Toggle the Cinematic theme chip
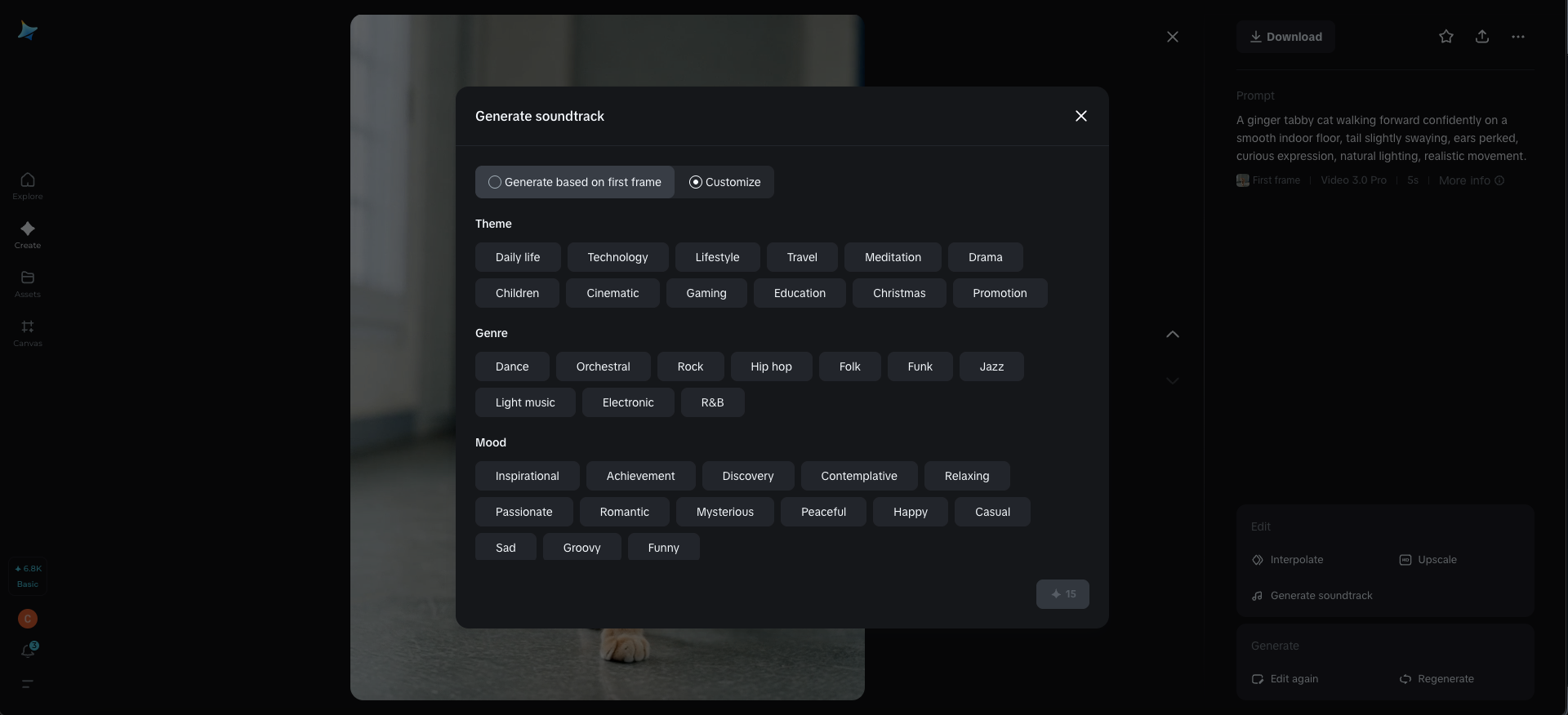Image resolution: width=1568 pixels, height=715 pixels. coord(612,293)
